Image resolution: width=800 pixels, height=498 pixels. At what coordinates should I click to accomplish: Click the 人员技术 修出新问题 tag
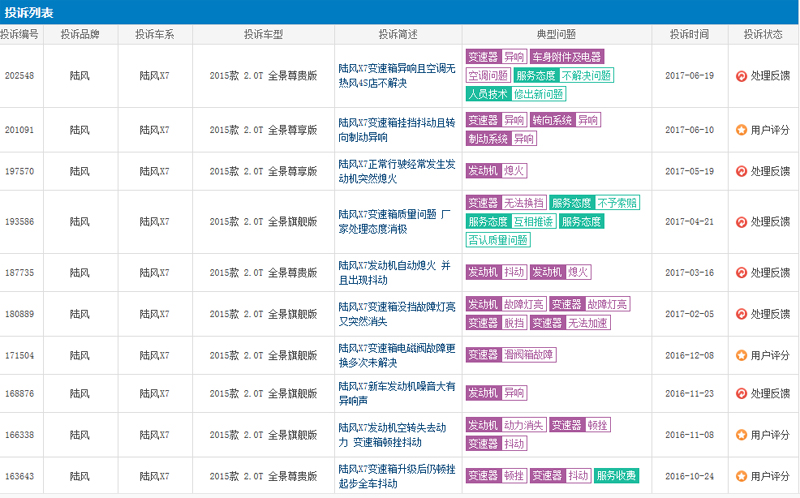516,94
